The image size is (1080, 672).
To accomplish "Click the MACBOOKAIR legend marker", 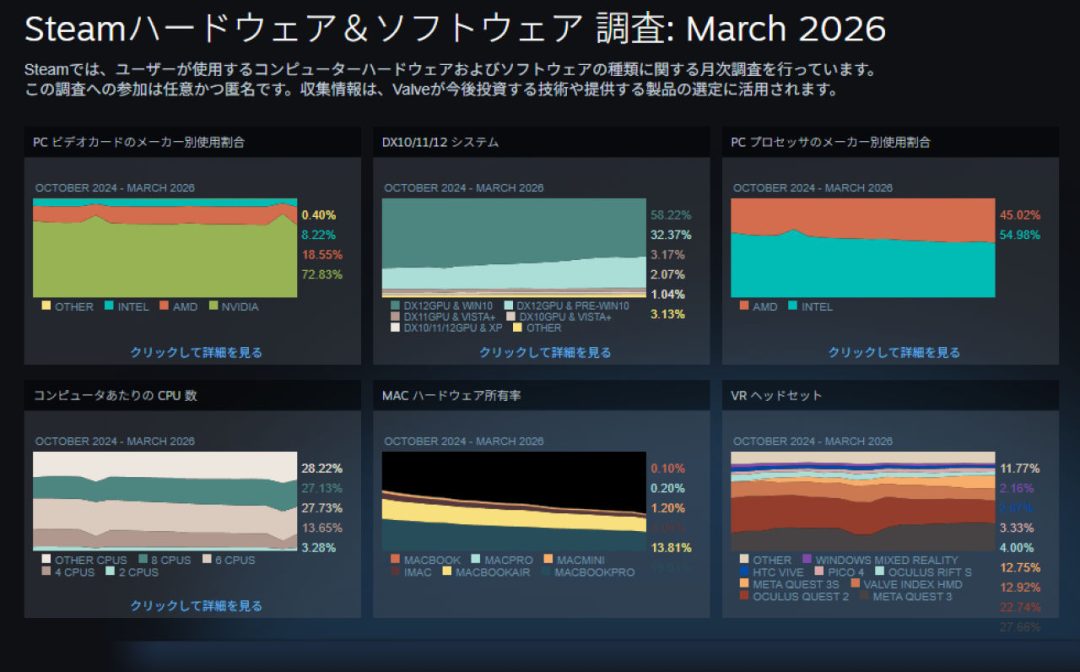I will (446, 573).
